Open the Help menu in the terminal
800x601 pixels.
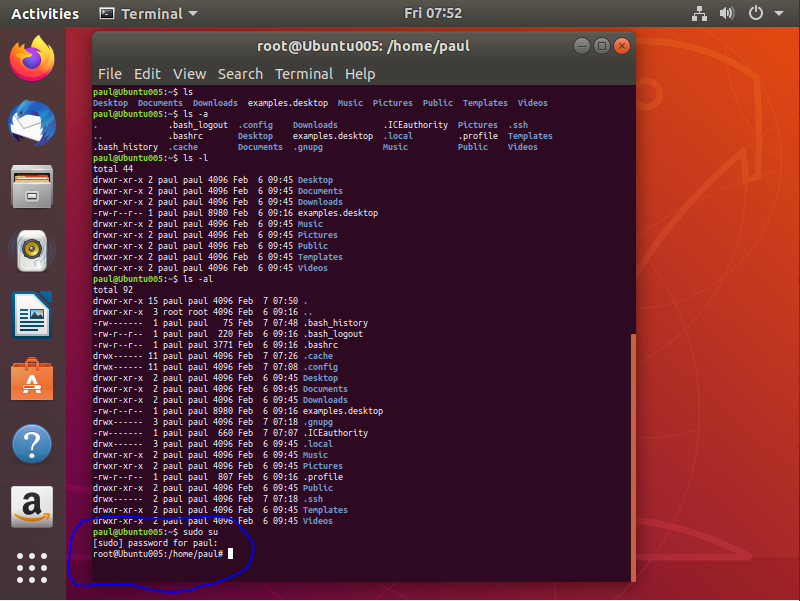pos(360,74)
